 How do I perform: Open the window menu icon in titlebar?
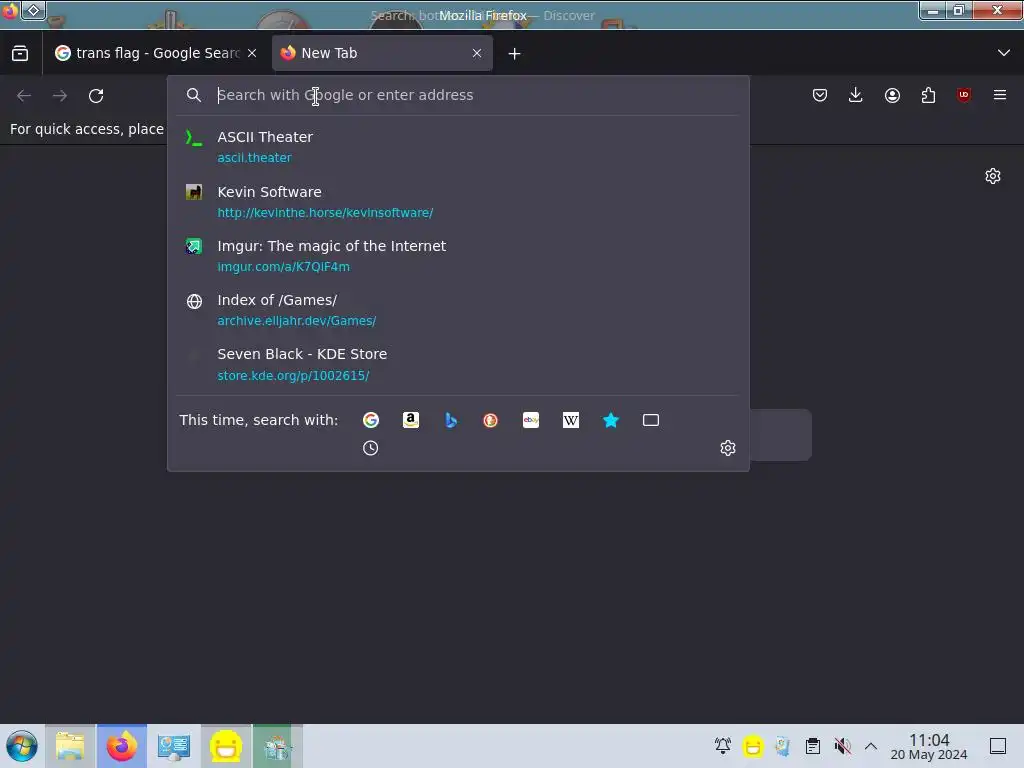(33, 10)
